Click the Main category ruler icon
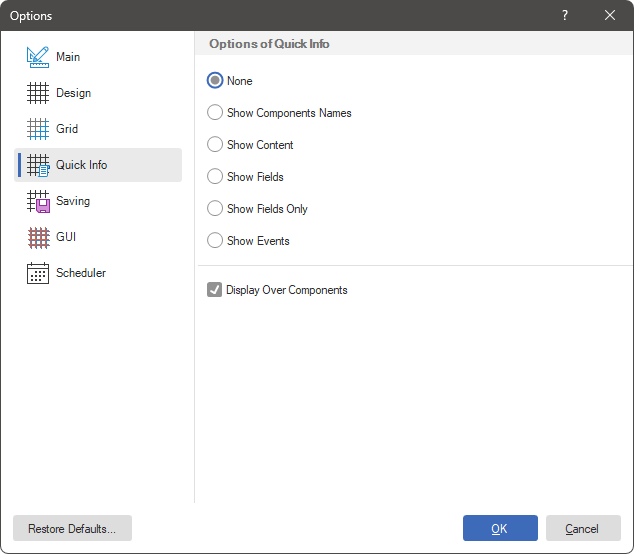 [38, 57]
